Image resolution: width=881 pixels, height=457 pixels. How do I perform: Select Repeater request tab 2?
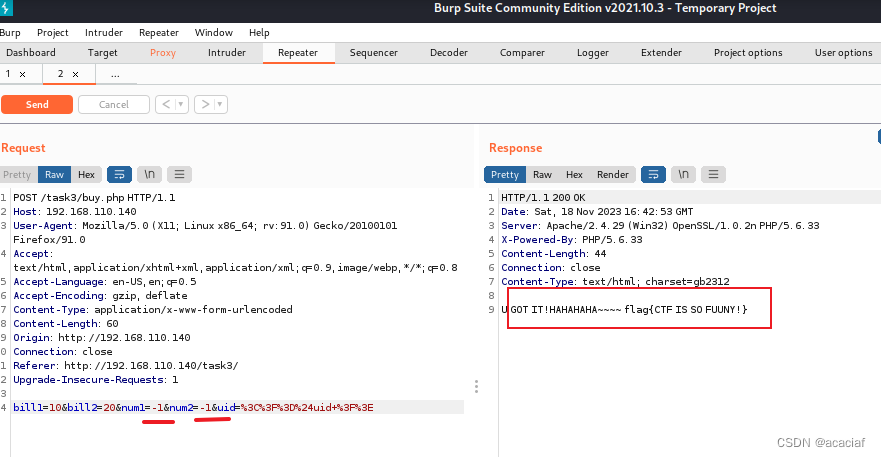(60, 74)
